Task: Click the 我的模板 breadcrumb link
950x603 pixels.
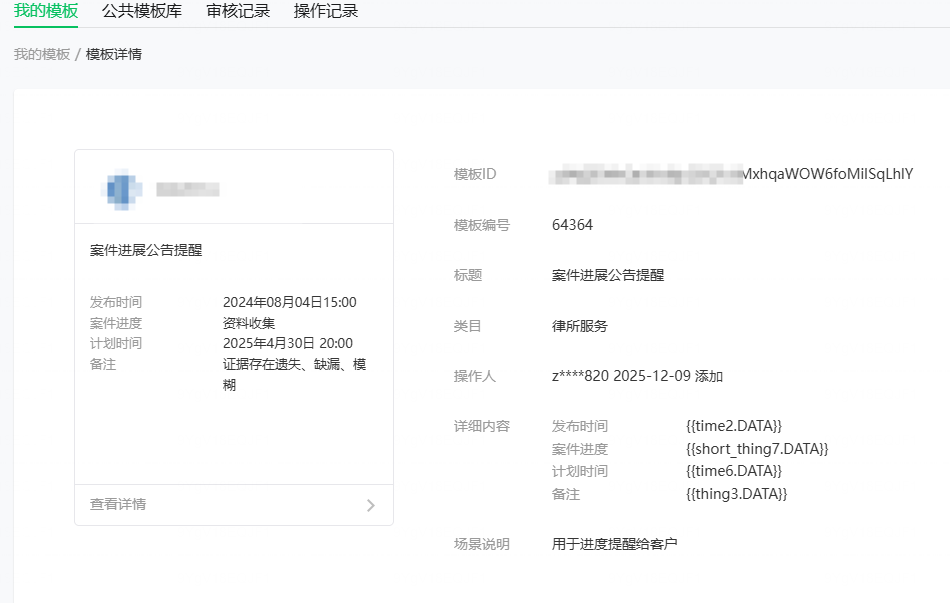Action: click(42, 54)
